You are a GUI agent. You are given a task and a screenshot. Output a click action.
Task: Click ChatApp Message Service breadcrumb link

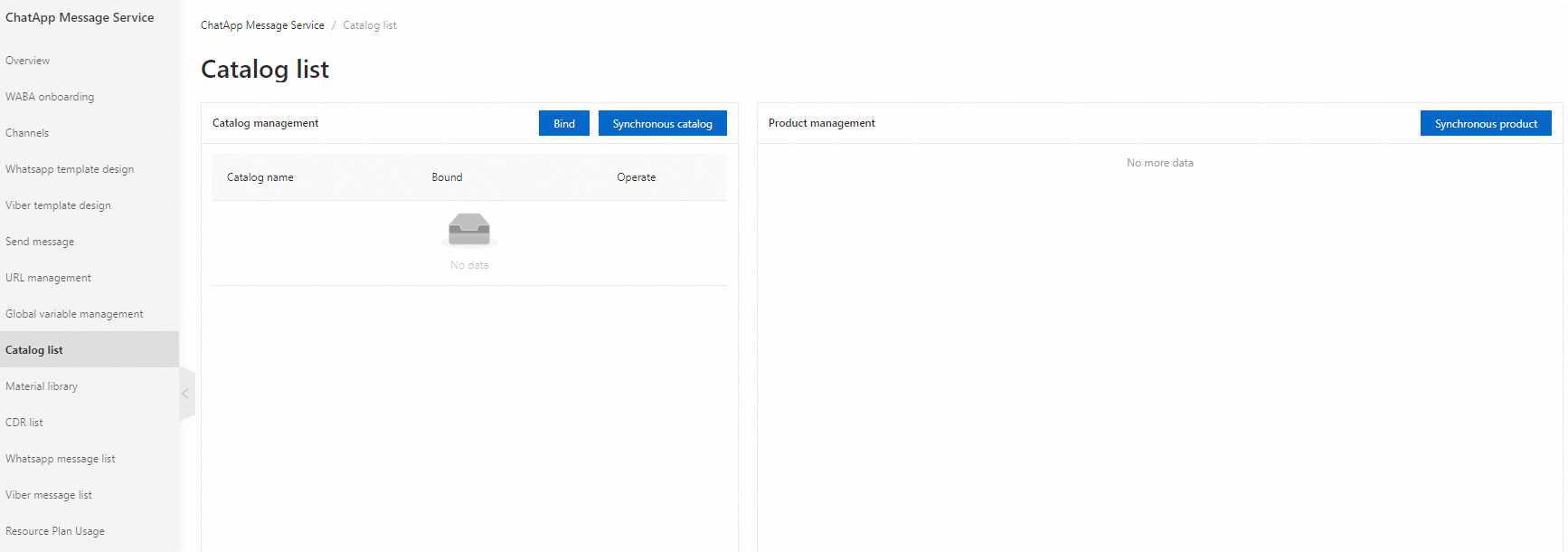pyautogui.click(x=262, y=25)
